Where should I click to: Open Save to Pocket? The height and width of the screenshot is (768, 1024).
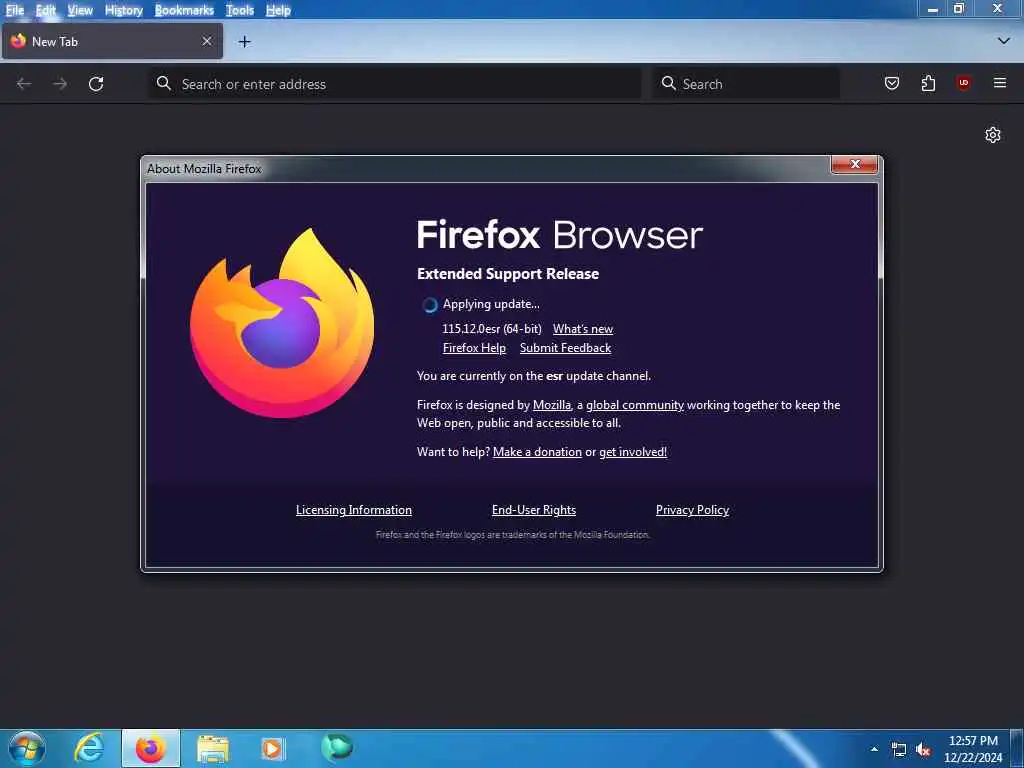(x=891, y=83)
